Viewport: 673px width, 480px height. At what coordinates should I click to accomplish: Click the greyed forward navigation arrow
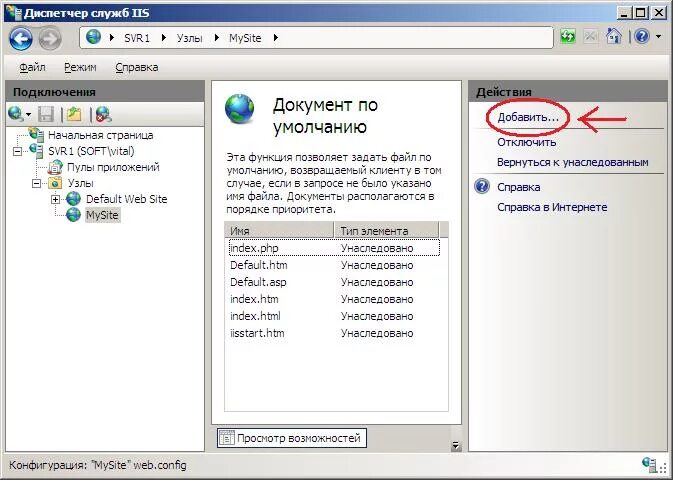50,39
